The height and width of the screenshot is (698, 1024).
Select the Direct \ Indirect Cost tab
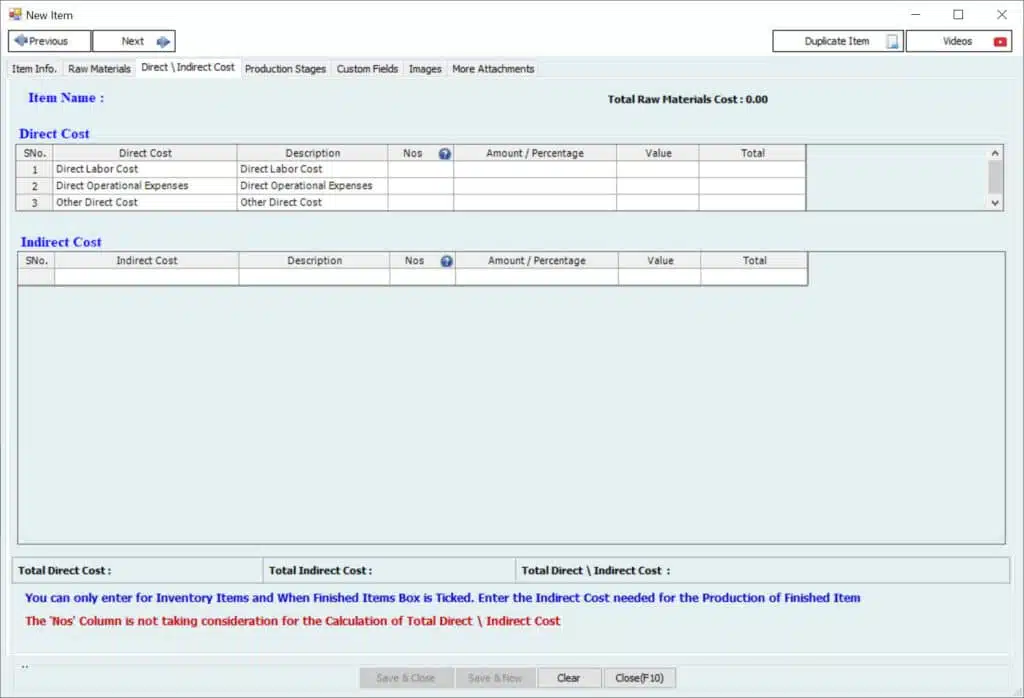pos(188,67)
